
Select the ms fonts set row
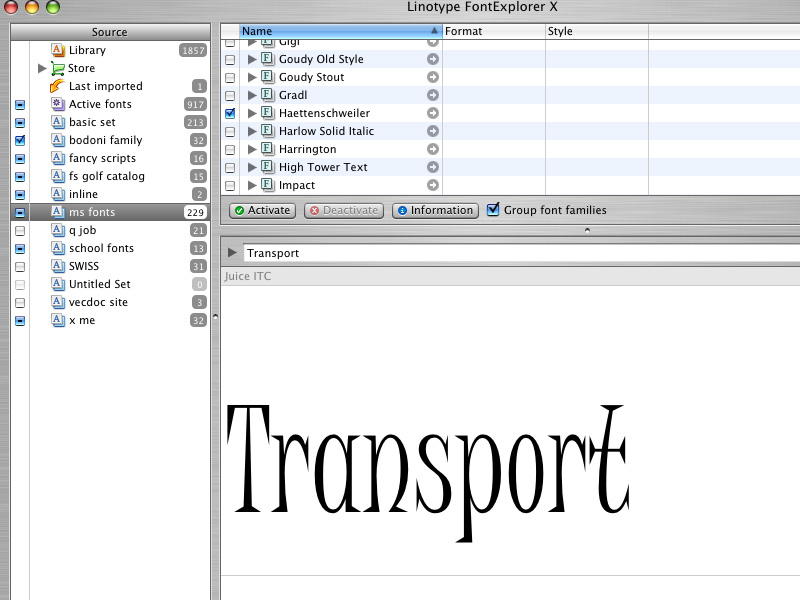110,212
